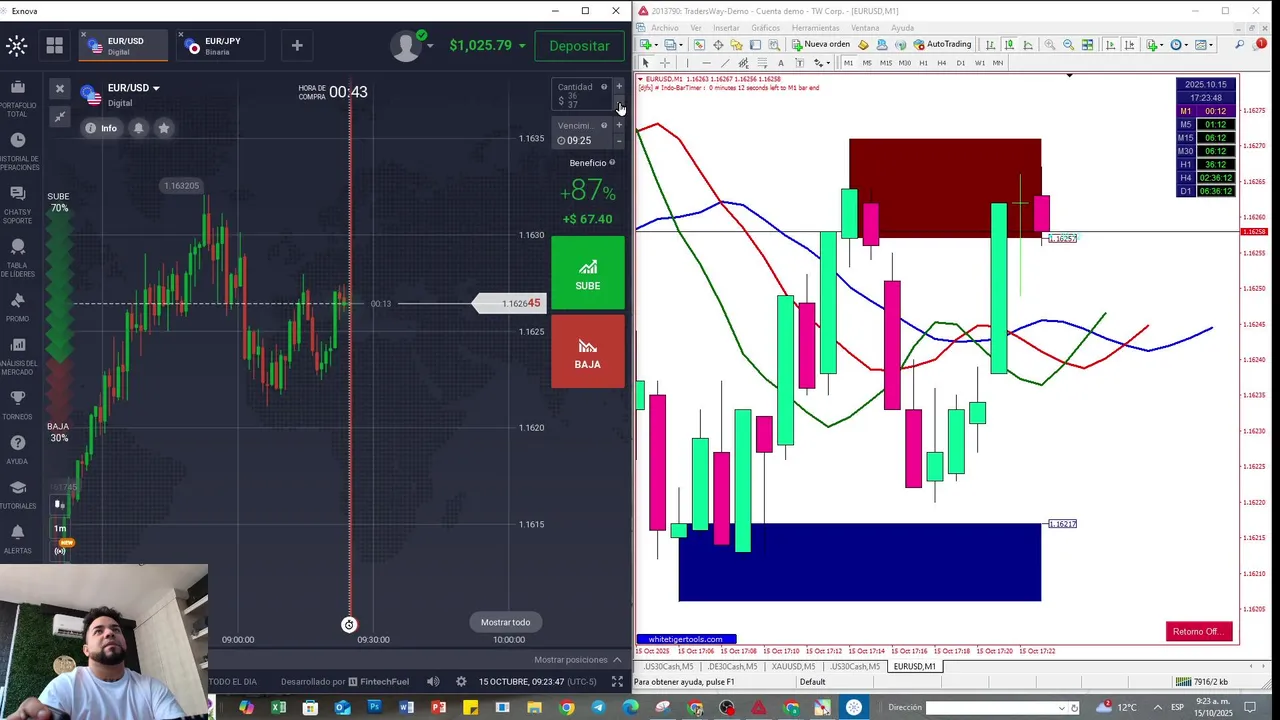Image resolution: width=1280 pixels, height=720 pixels.
Task: Switch to DE30Cash,M5 chart tab
Action: pyautogui.click(x=731, y=667)
